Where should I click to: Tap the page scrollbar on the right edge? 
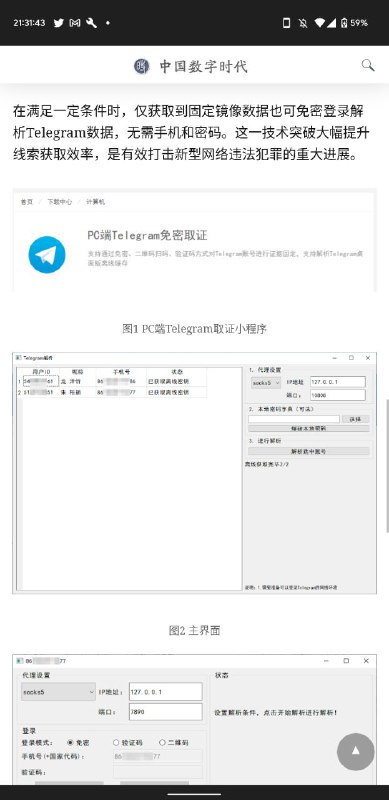(x=387, y=467)
